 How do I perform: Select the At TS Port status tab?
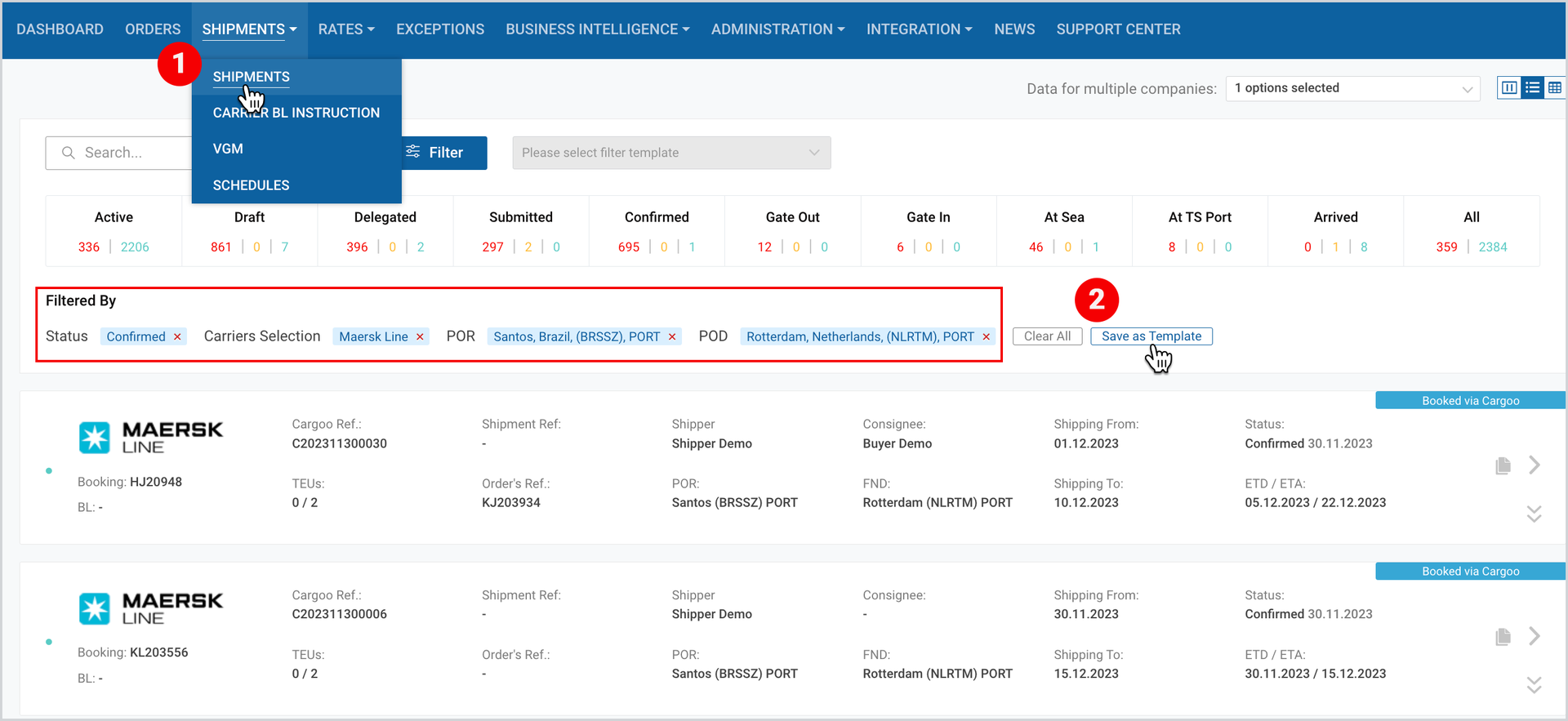1200,231
